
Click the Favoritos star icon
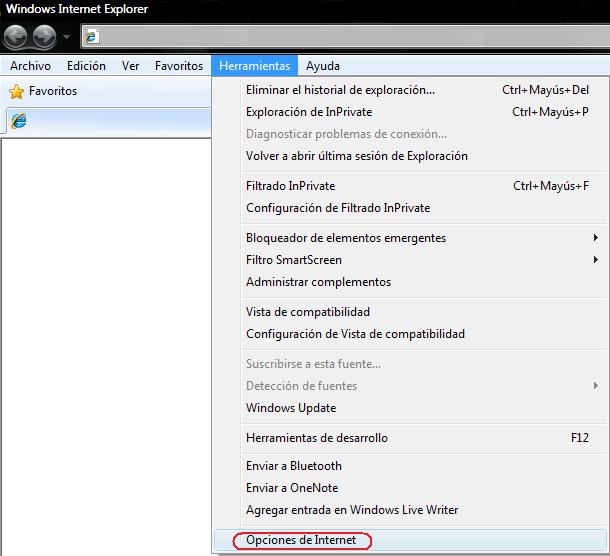tap(16, 91)
